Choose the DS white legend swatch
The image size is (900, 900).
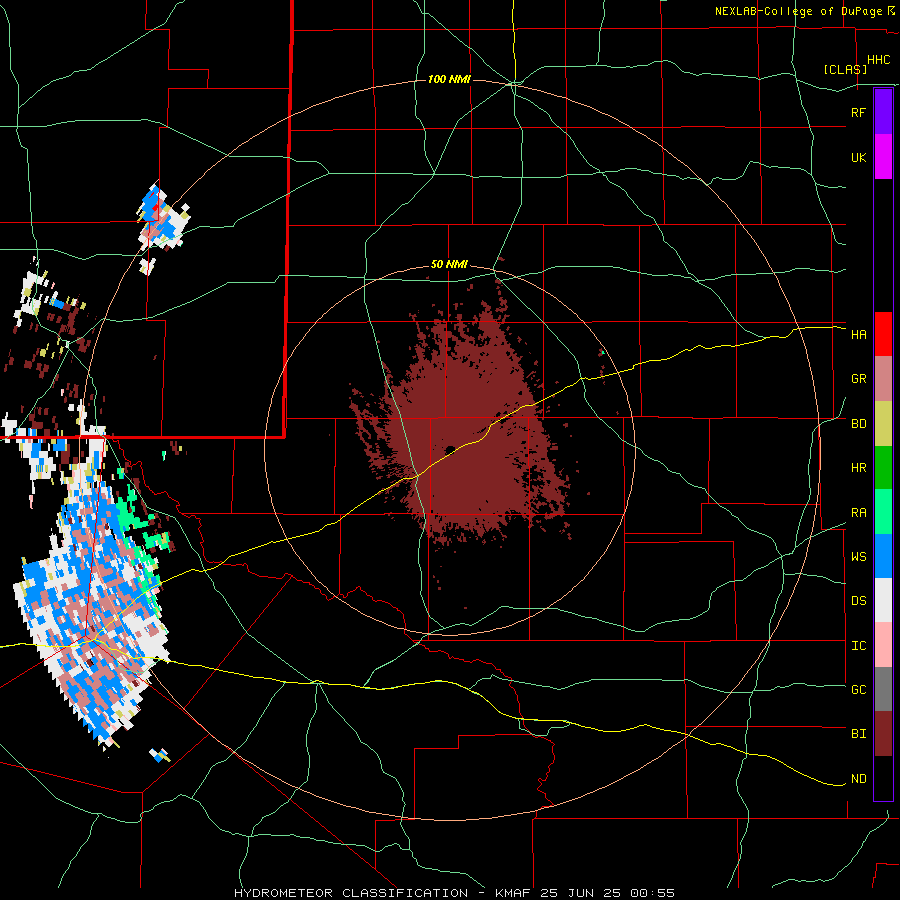[883, 600]
